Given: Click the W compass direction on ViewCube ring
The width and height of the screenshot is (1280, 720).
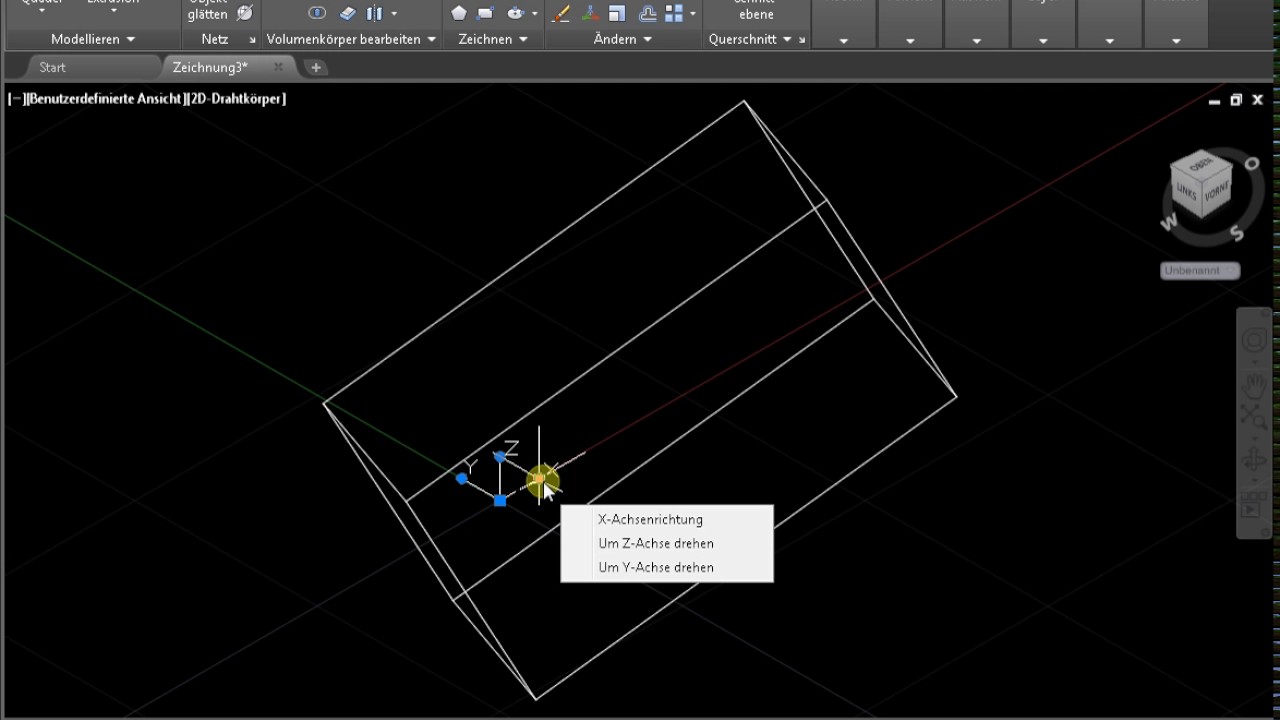Looking at the screenshot, I should [x=1169, y=223].
